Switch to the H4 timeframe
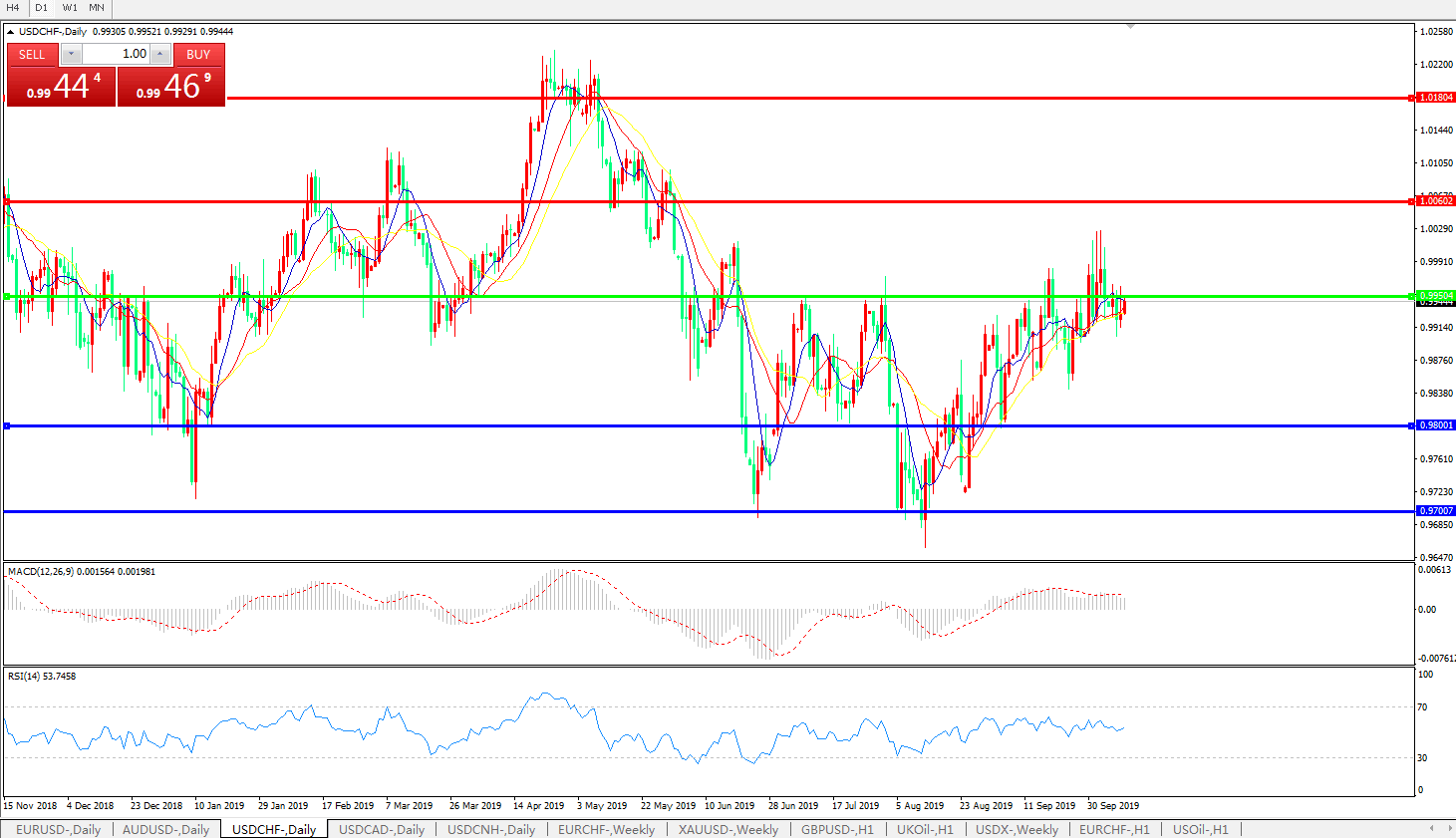 point(13,8)
